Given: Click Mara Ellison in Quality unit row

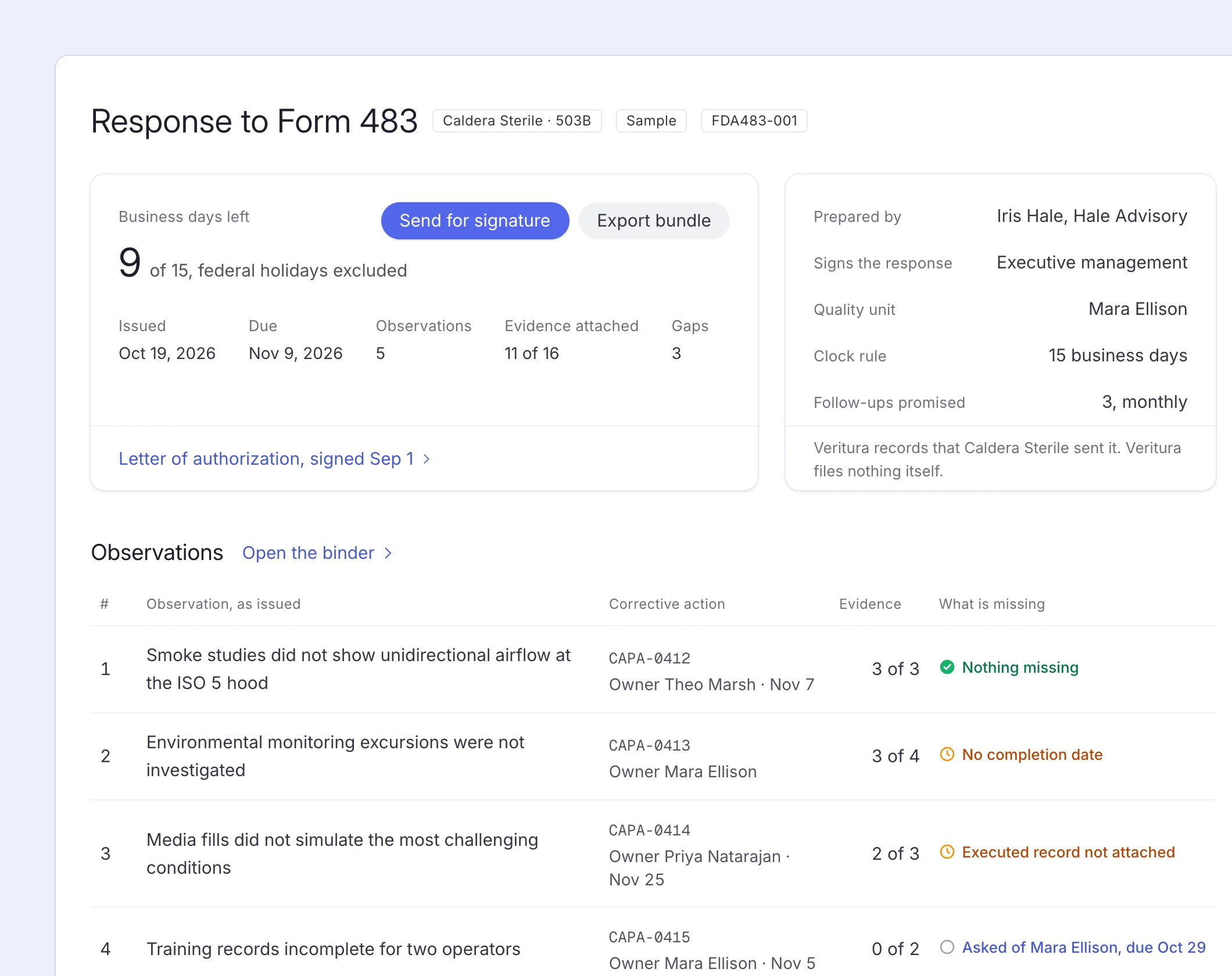Looking at the screenshot, I should pyautogui.click(x=1138, y=309).
